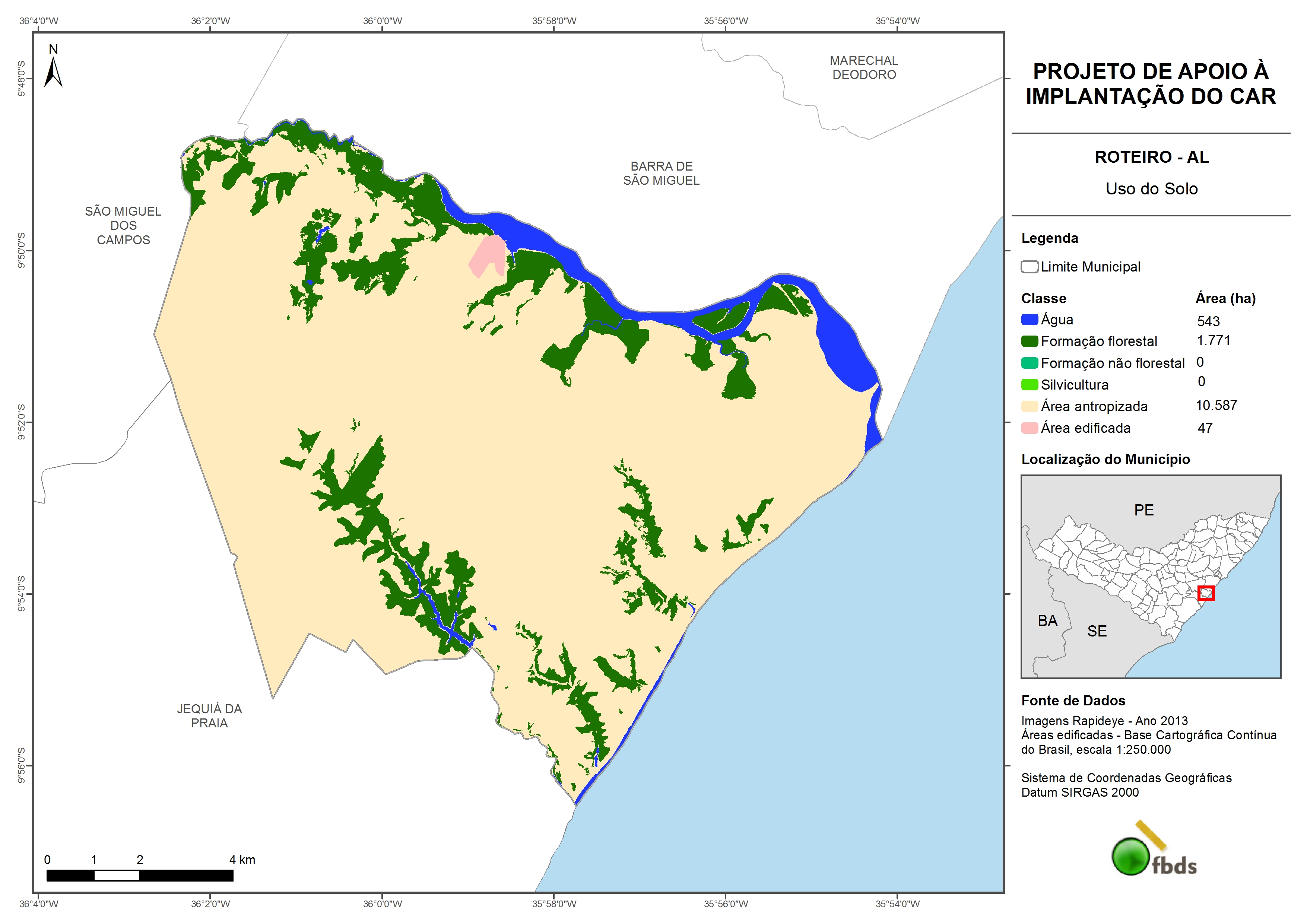Image resolution: width=1307 pixels, height=924 pixels.
Task: Click the north arrow compass icon
Action: [x=54, y=72]
